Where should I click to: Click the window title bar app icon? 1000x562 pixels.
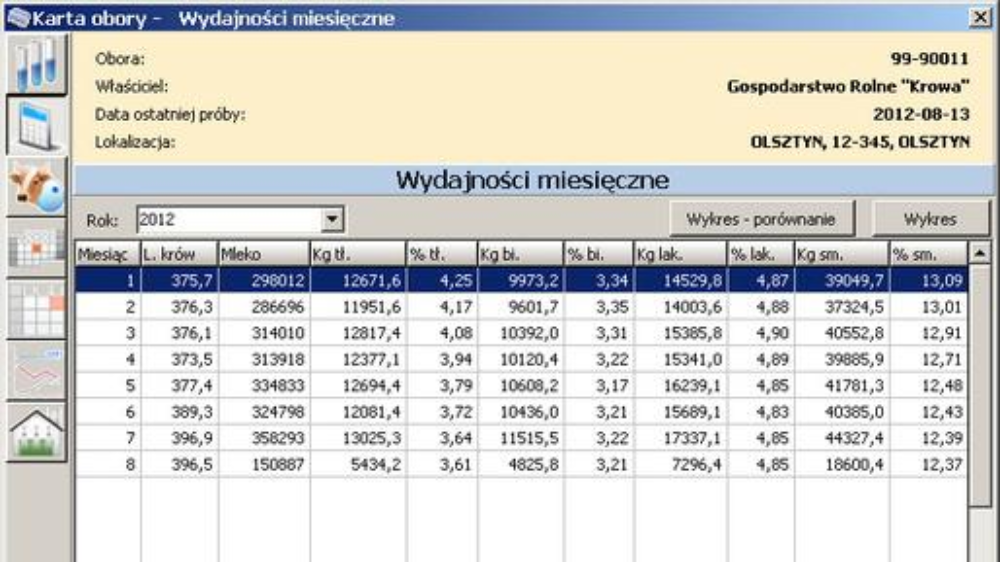click(18, 18)
